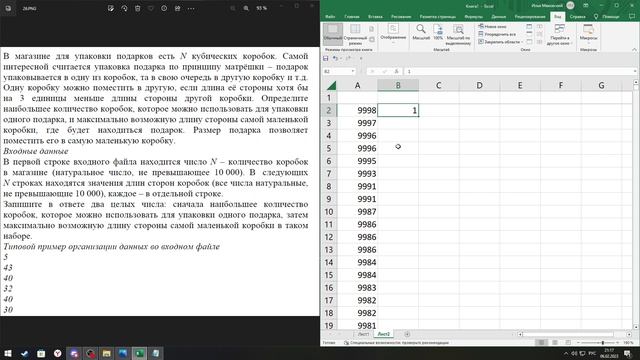This screenshot has height=360, width=640.
Task: Open the Windows Start menu
Action: pyautogui.click(x=8, y=353)
